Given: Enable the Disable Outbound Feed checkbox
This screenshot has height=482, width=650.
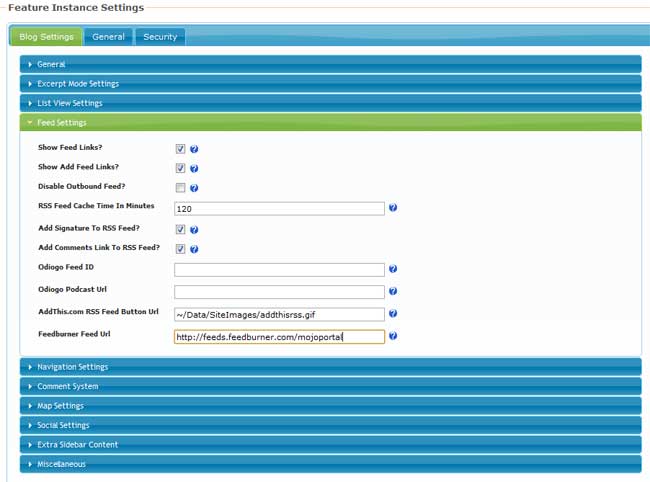Looking at the screenshot, I should coord(180,188).
